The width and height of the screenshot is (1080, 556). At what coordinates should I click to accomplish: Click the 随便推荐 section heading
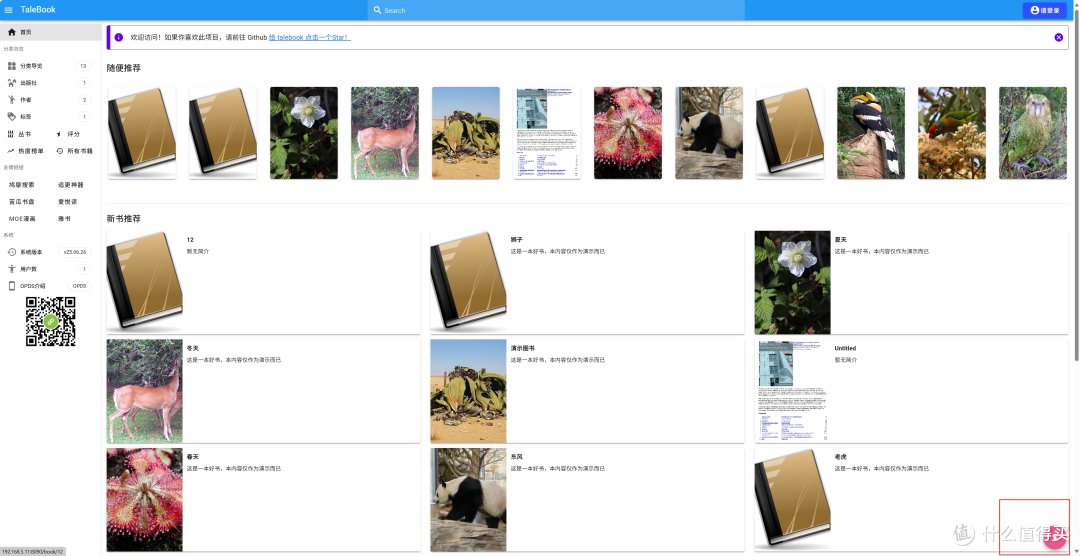pyautogui.click(x=123, y=68)
